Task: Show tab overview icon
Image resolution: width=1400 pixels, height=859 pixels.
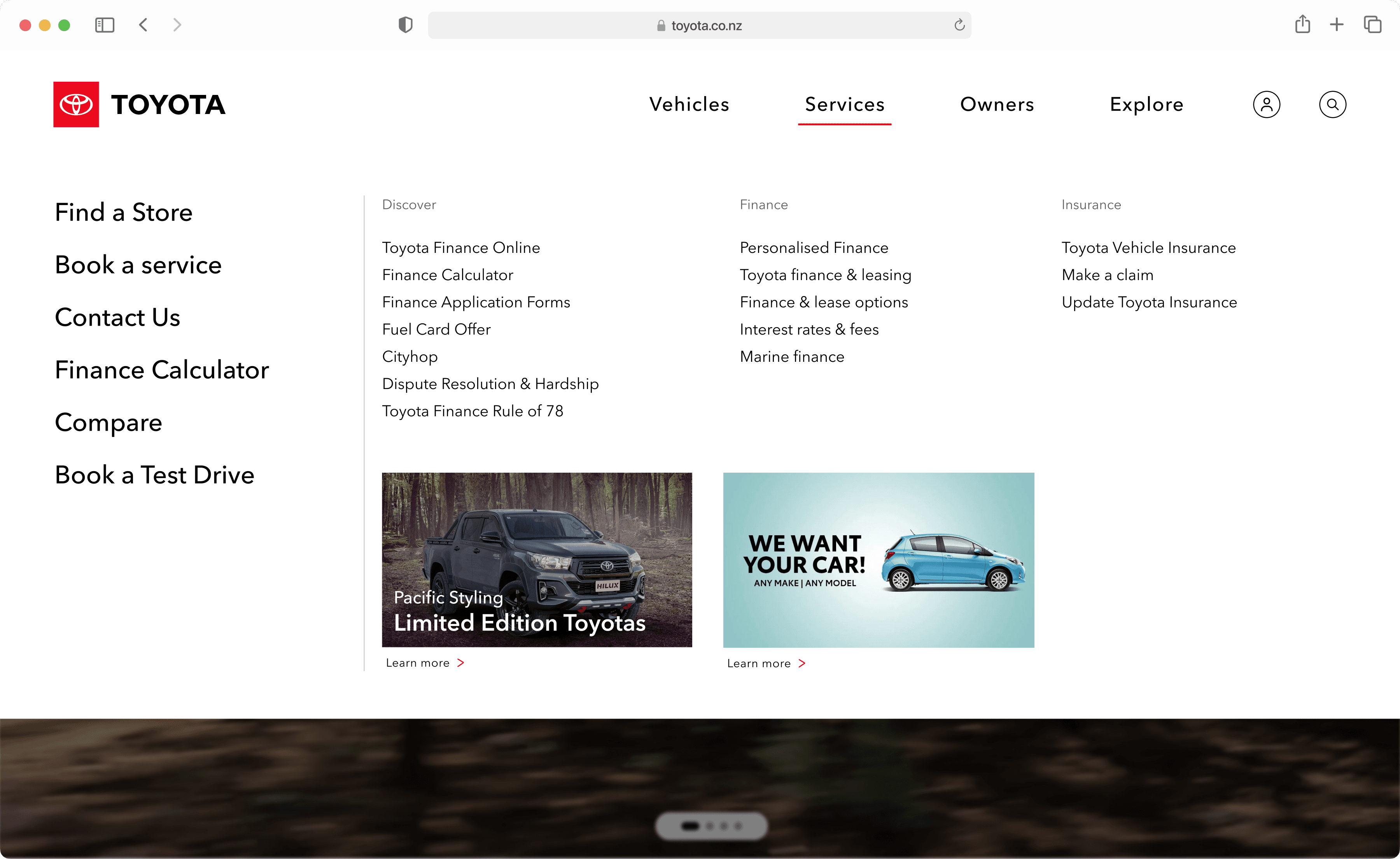Action: 1372,25
